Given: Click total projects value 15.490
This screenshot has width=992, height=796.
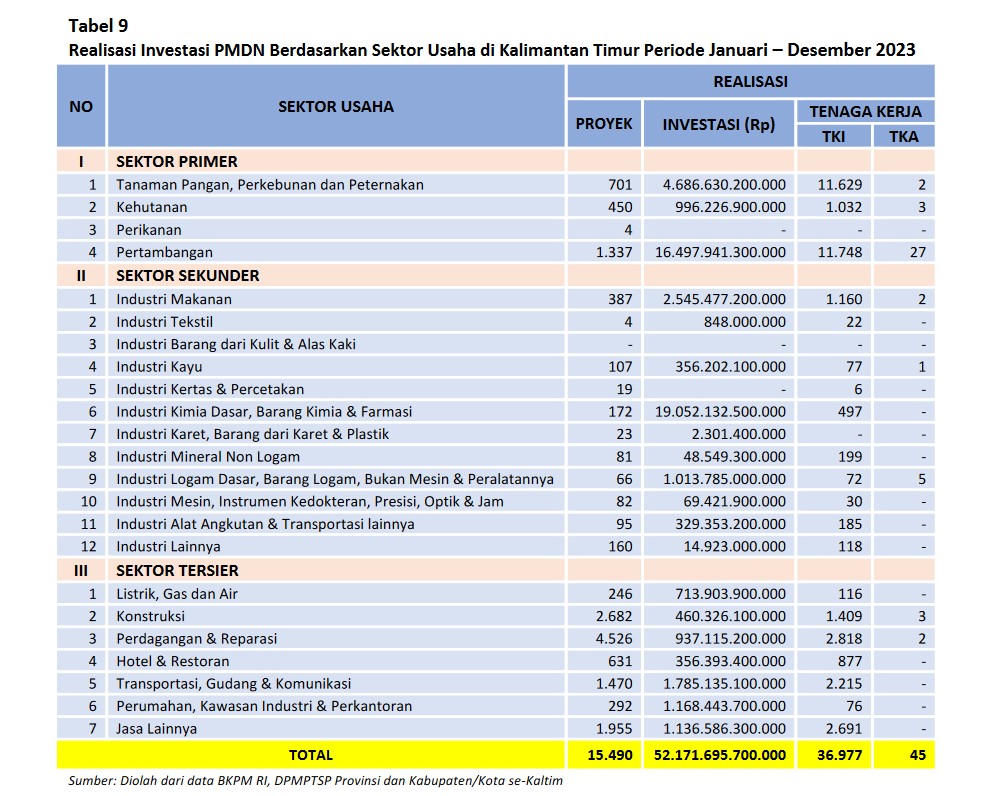Looking at the screenshot, I should pyautogui.click(x=610, y=755).
